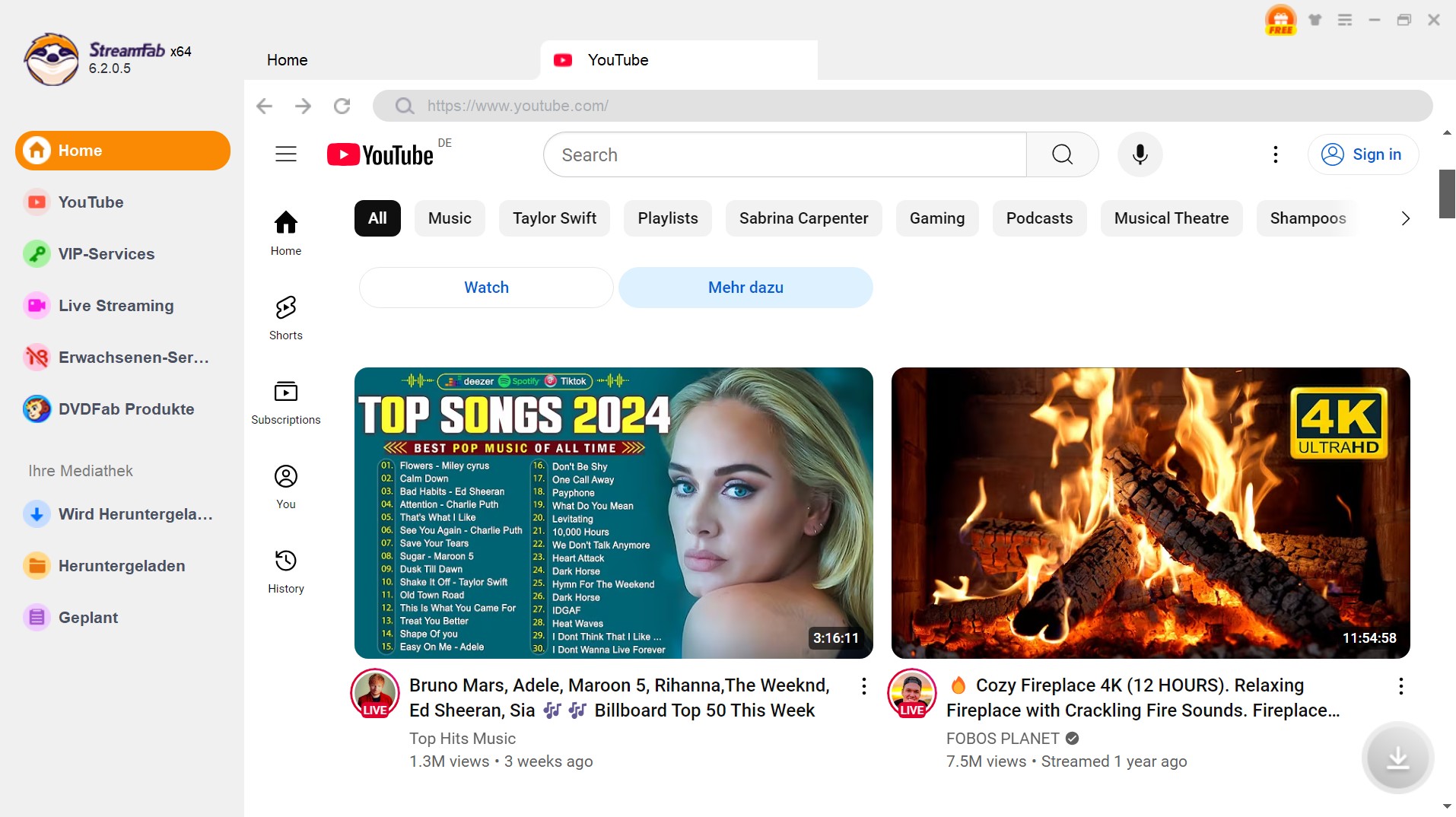
Task: Open Live Streaming in the sidebar
Action: point(122,306)
